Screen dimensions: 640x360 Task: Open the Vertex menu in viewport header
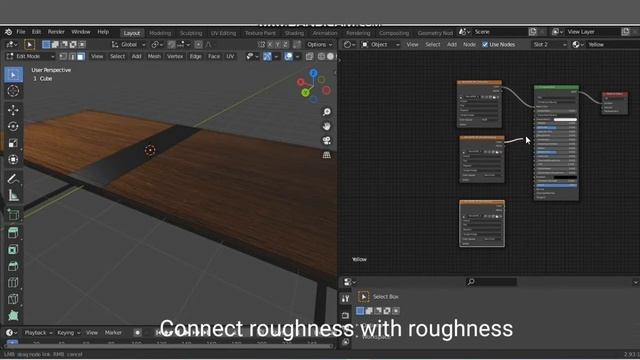175,56
